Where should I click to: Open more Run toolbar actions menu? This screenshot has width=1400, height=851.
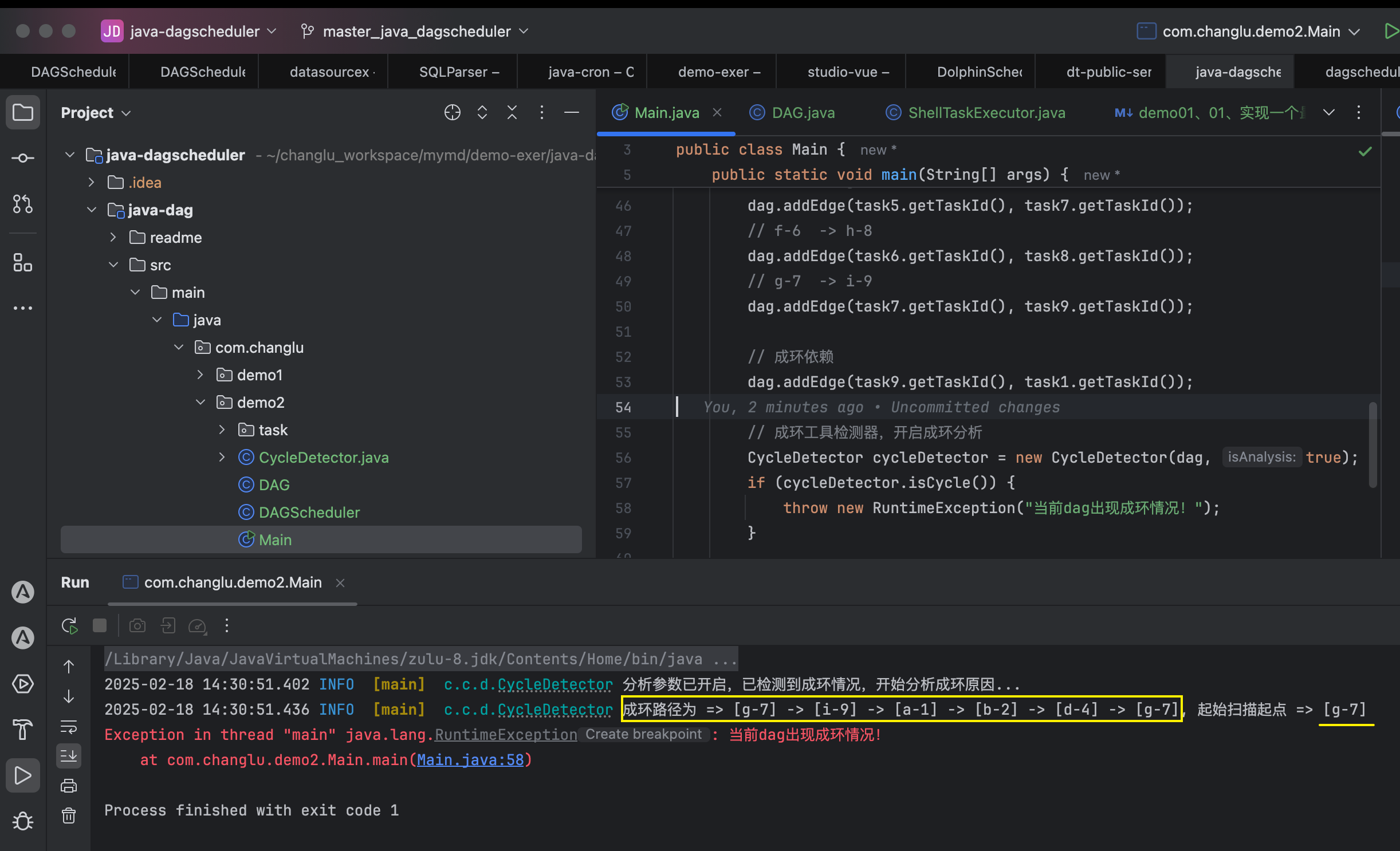[x=227, y=625]
